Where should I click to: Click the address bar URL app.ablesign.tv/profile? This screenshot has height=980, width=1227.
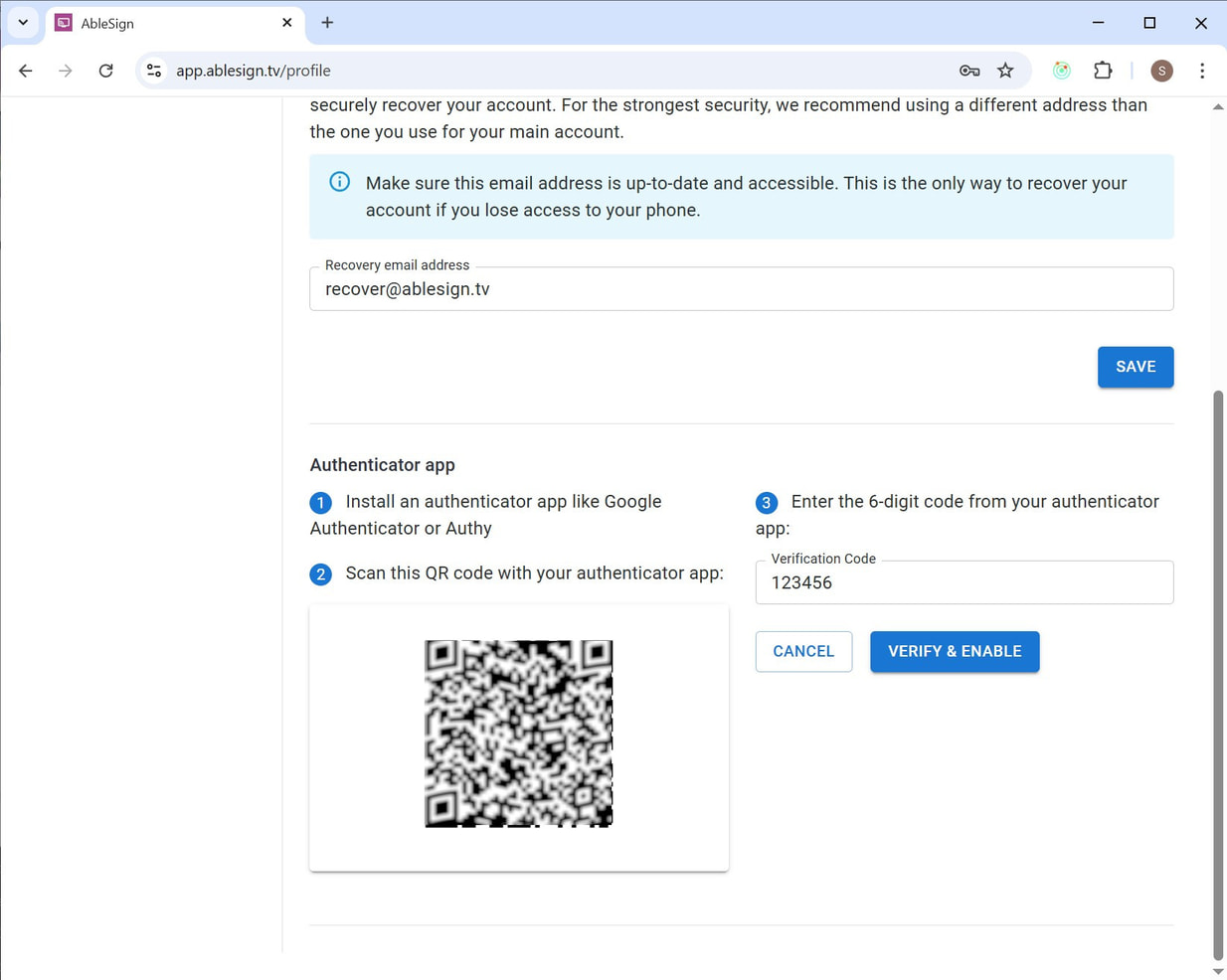254,71
